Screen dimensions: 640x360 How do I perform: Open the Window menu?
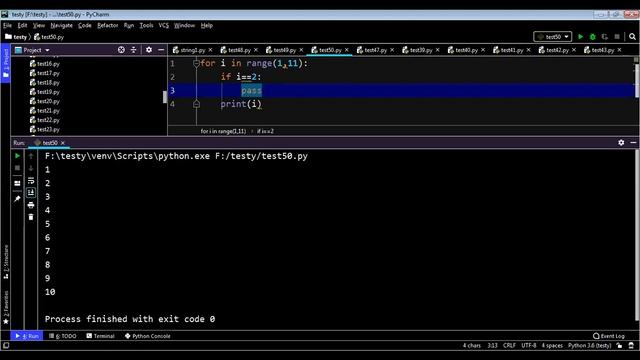click(x=184, y=25)
